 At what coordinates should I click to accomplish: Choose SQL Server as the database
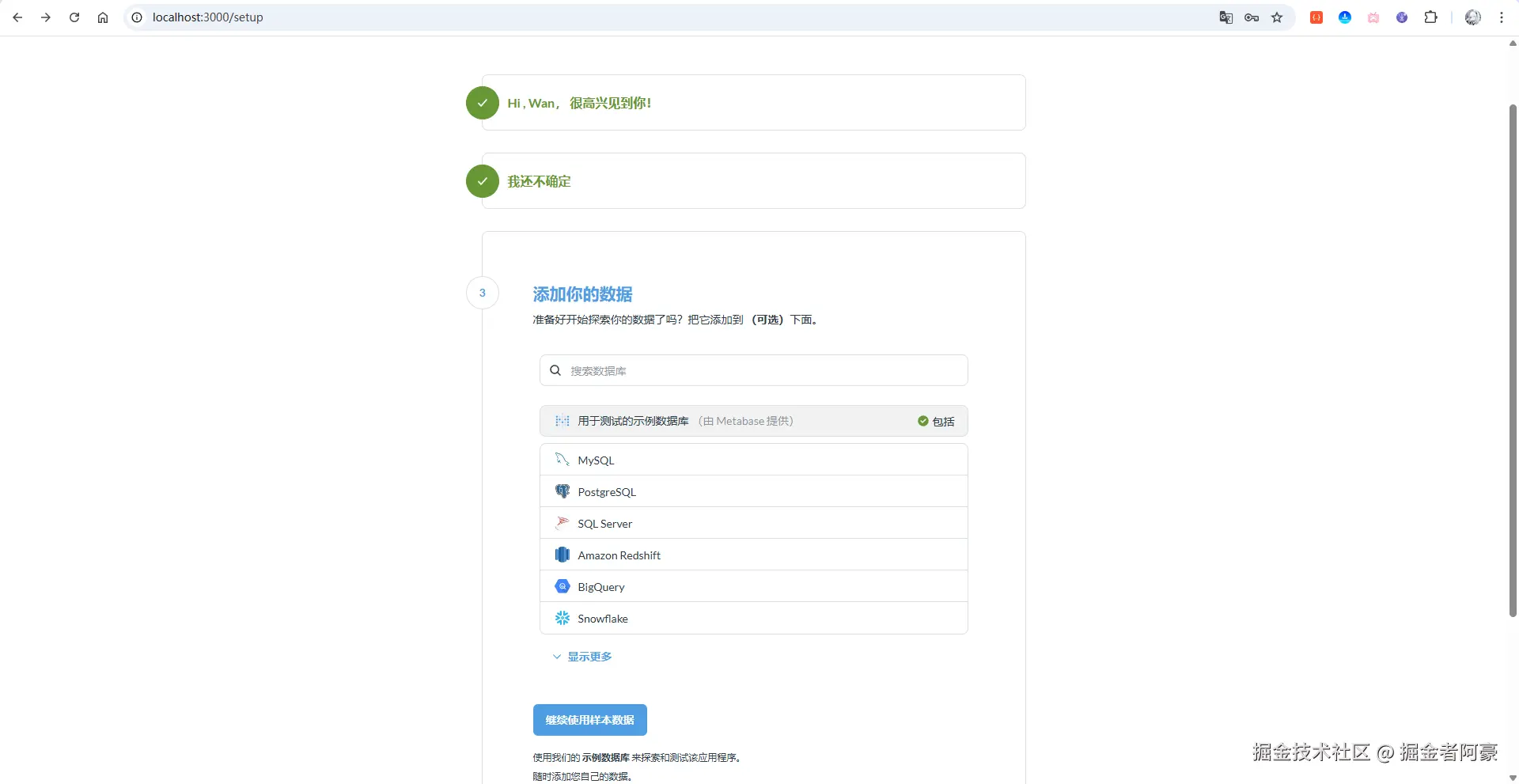click(754, 523)
